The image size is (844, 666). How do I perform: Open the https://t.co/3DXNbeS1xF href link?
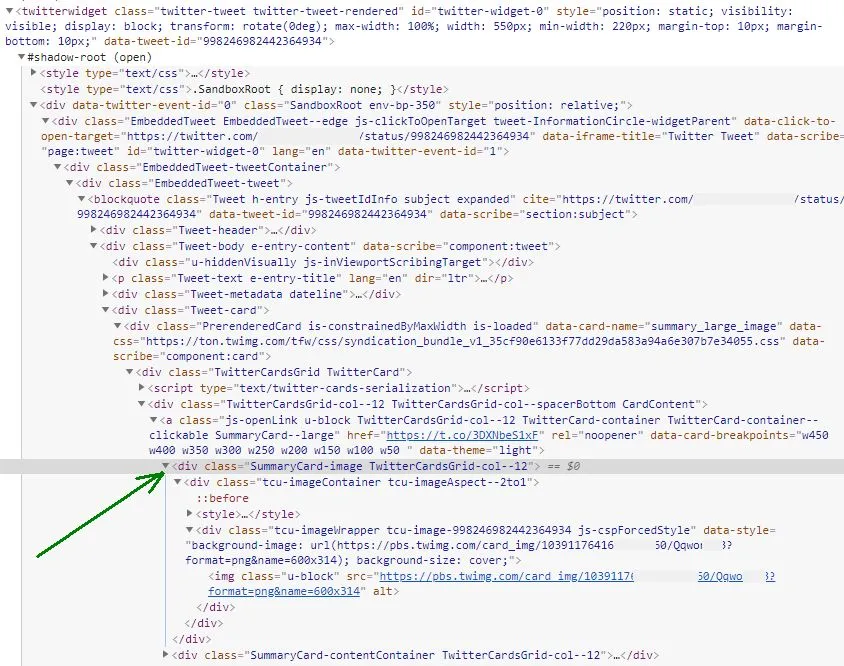click(462, 435)
